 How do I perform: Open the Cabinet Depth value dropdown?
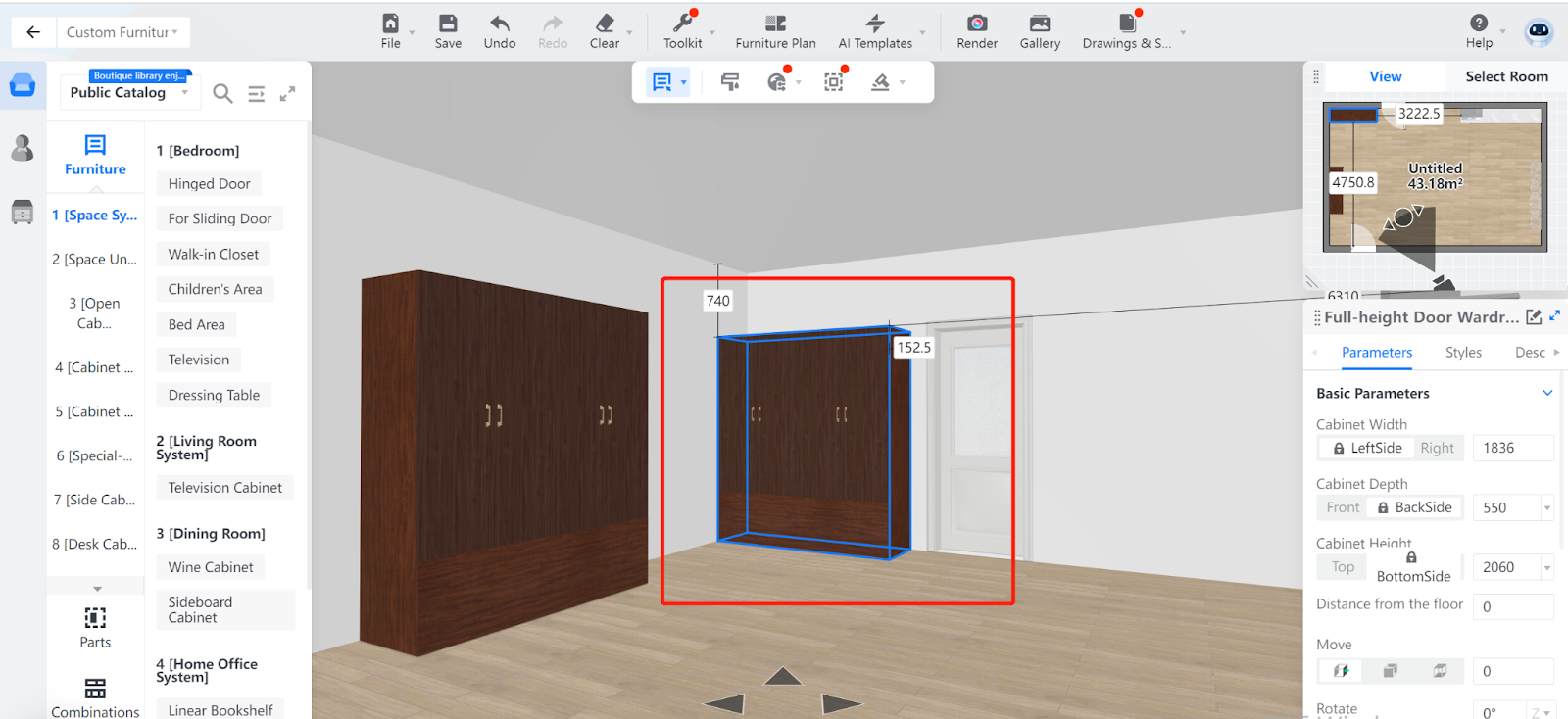click(1547, 507)
